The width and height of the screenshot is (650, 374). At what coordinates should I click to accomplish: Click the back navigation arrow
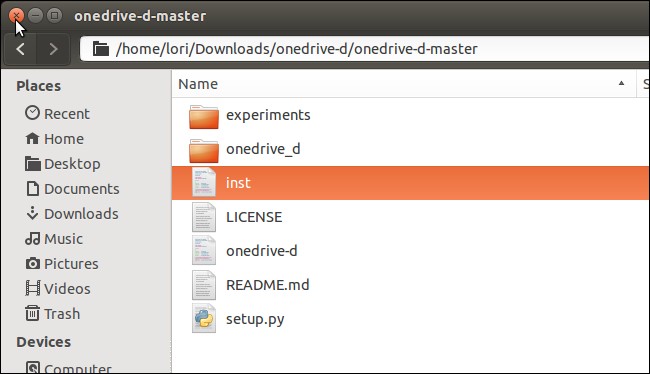click(x=20, y=49)
